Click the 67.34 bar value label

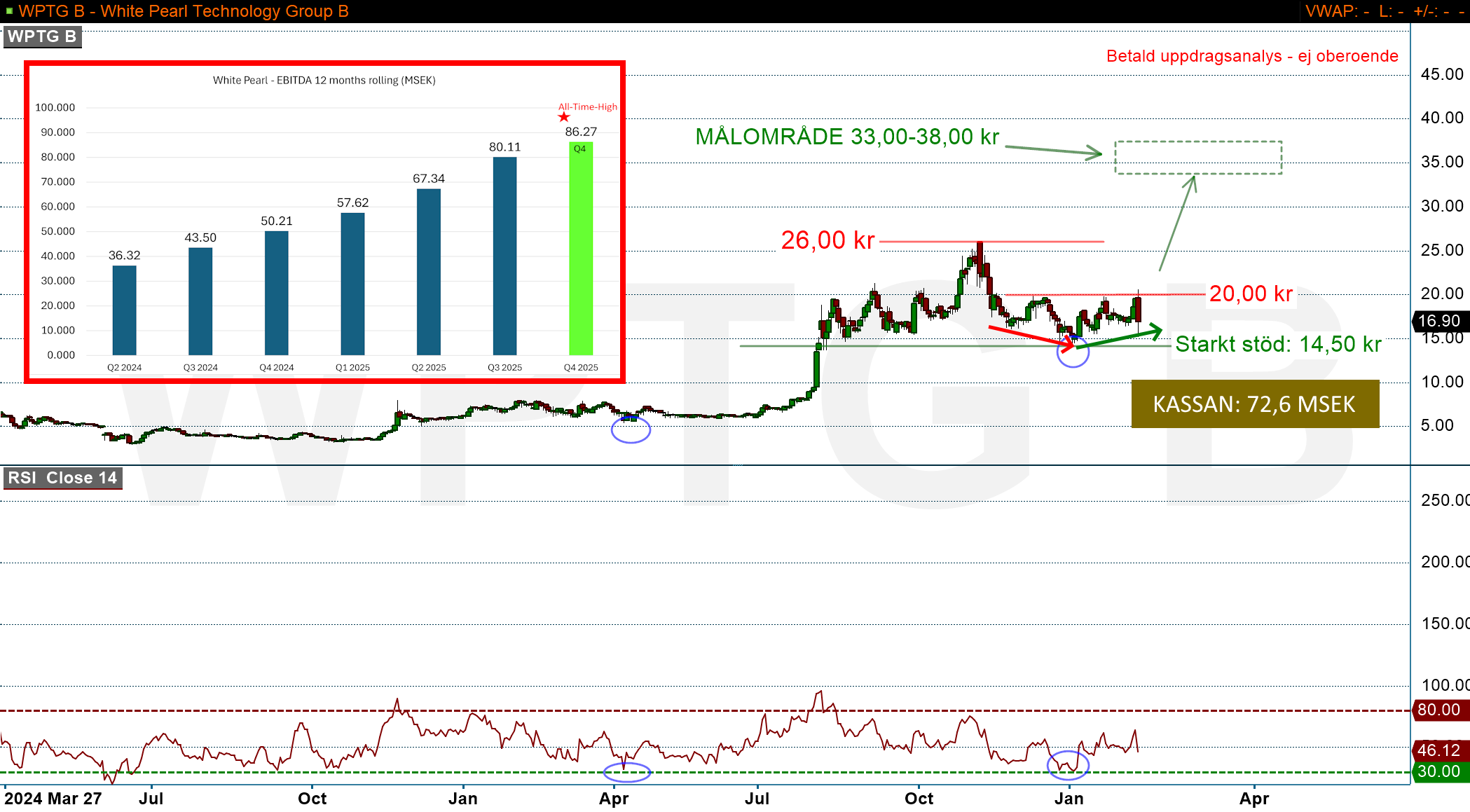[429, 179]
